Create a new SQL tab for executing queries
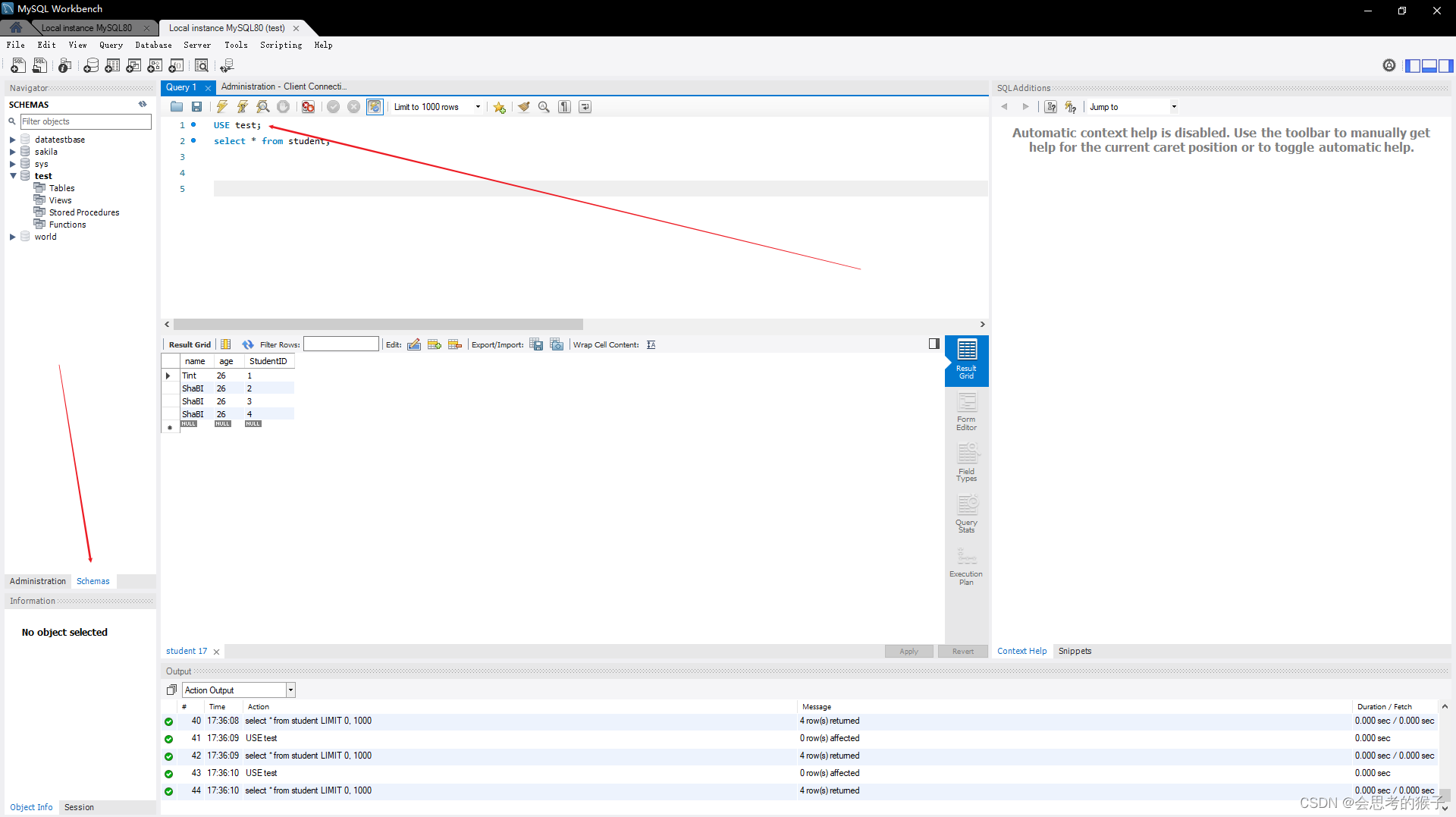 coord(17,65)
